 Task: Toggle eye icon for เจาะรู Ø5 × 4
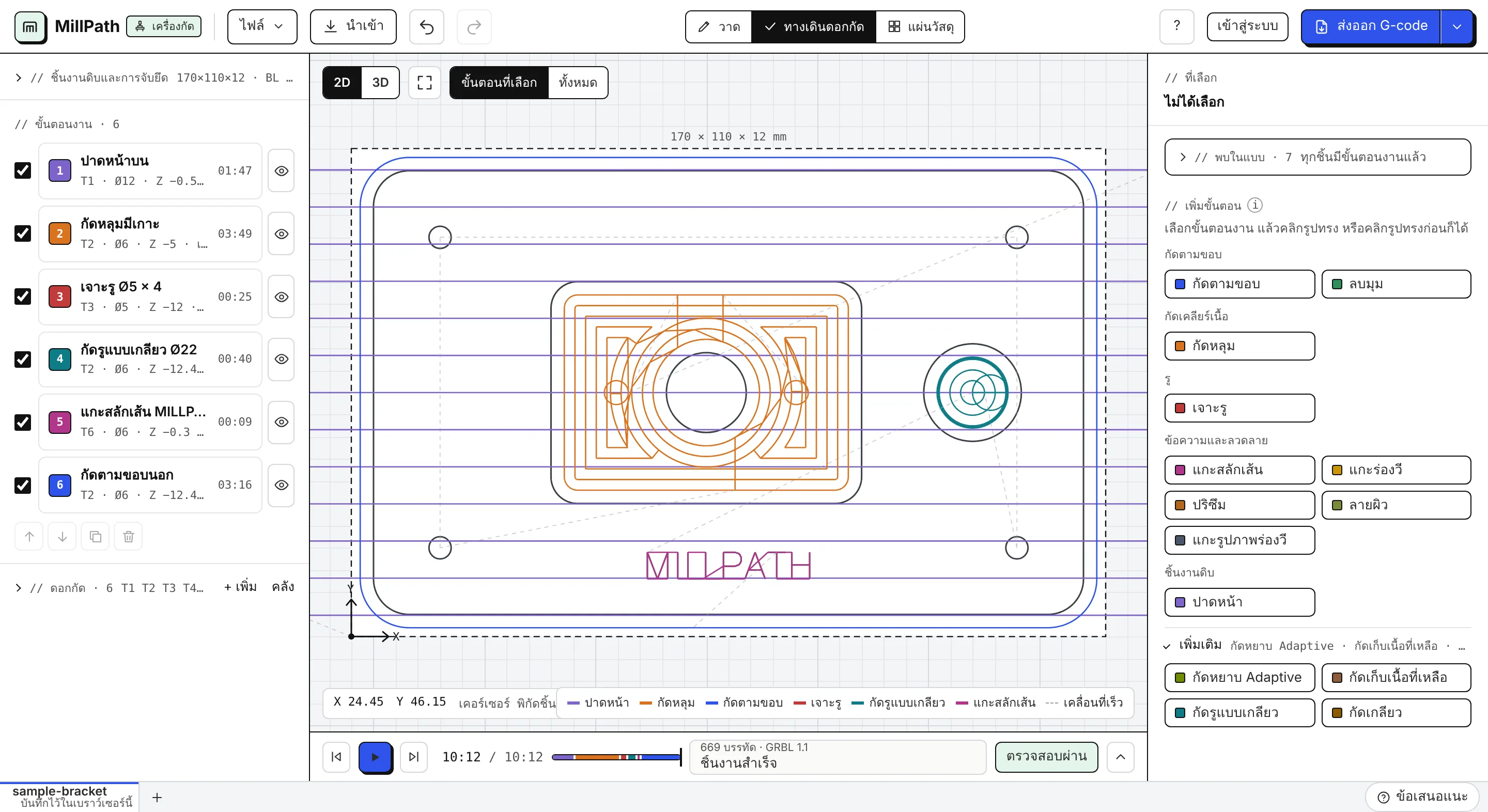[x=281, y=297]
